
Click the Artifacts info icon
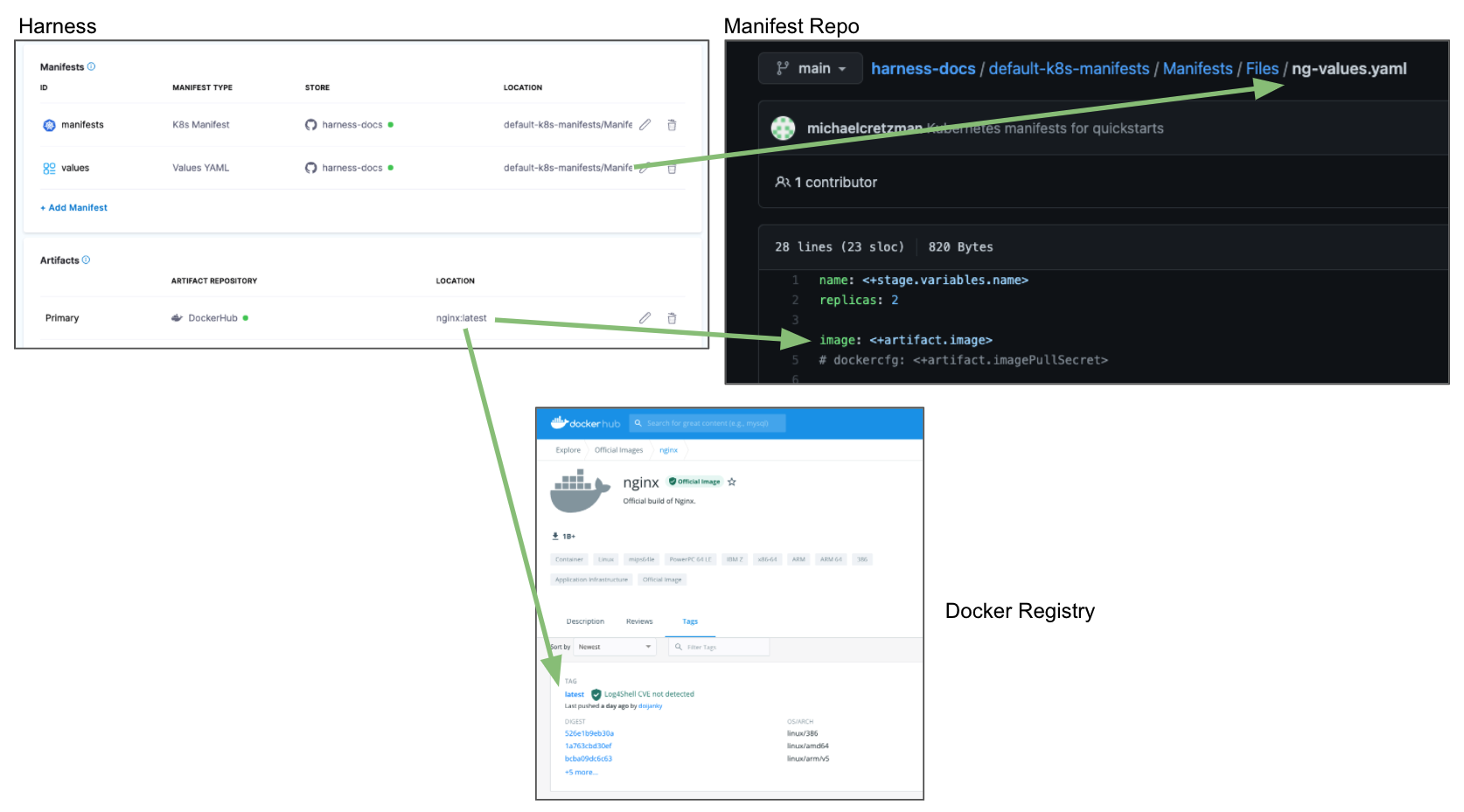click(86, 260)
